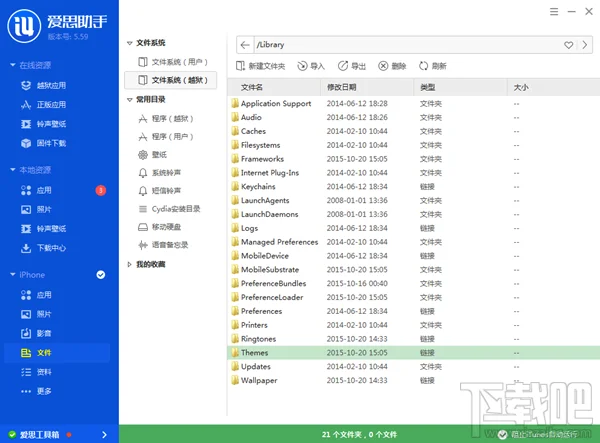The width and height of the screenshot is (600, 443).
Task: Collapse the iPhone section
Action: click(13, 274)
